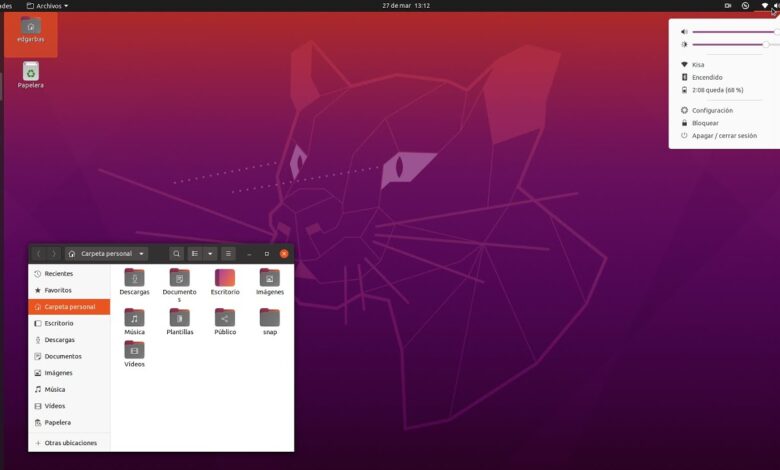The height and width of the screenshot is (470, 780).
Task: Expand the Encendido Bluetooth entry
Action: click(724, 77)
